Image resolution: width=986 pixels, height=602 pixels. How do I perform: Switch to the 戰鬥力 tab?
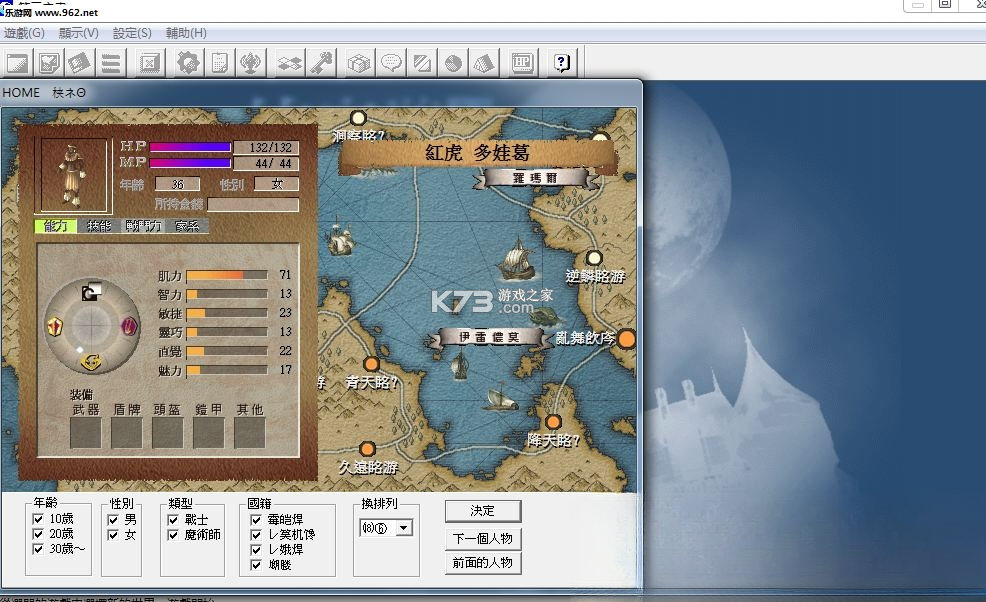(143, 226)
